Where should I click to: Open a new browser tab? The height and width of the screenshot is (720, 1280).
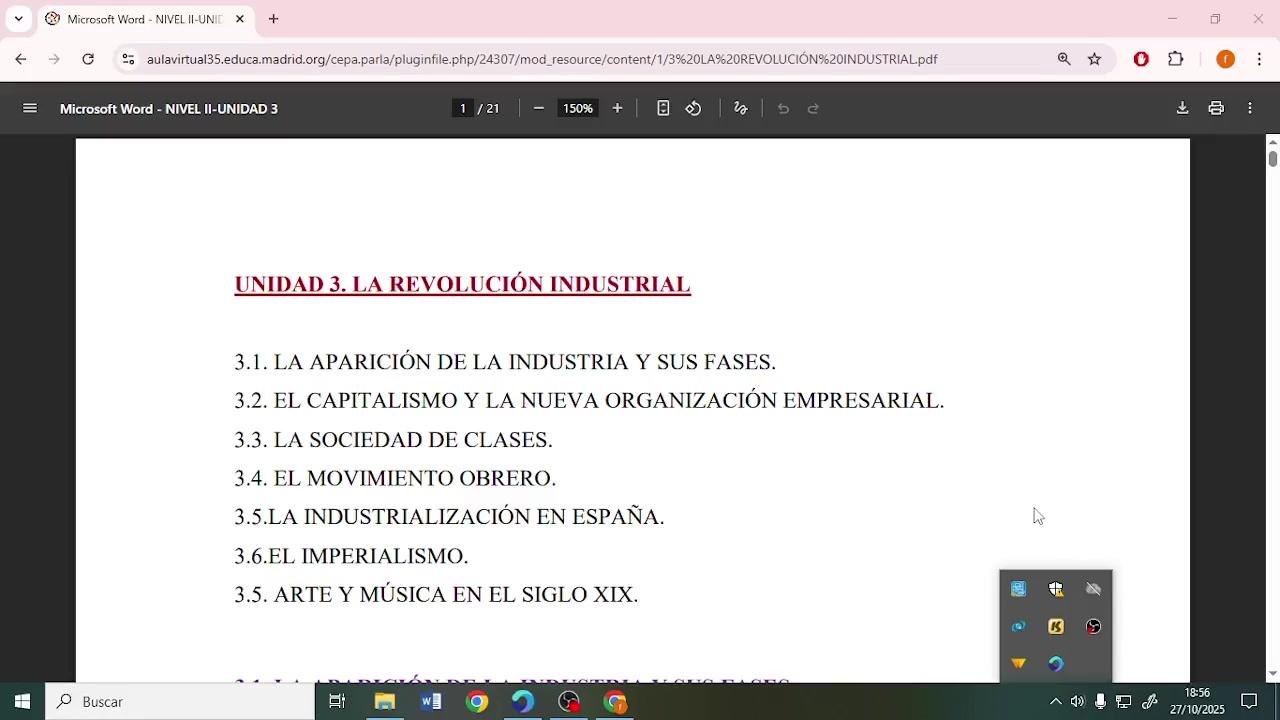[273, 19]
